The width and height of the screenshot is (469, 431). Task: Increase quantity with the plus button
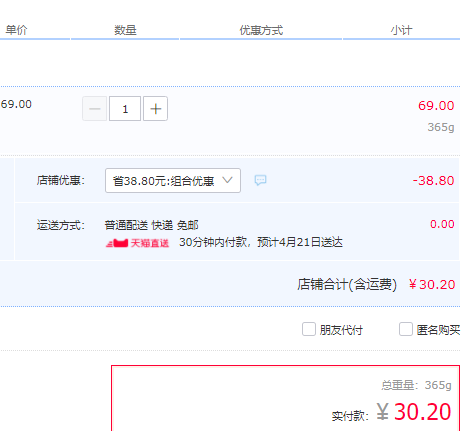(155, 109)
